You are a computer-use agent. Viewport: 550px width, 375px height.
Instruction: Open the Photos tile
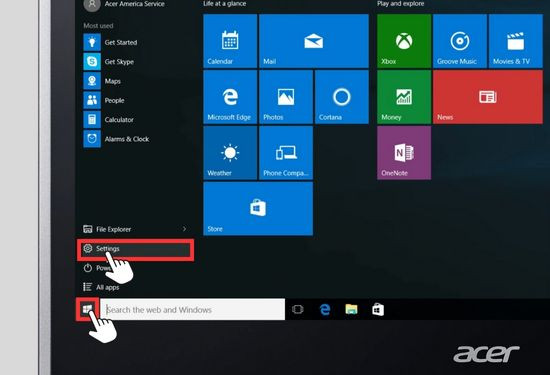tap(286, 97)
